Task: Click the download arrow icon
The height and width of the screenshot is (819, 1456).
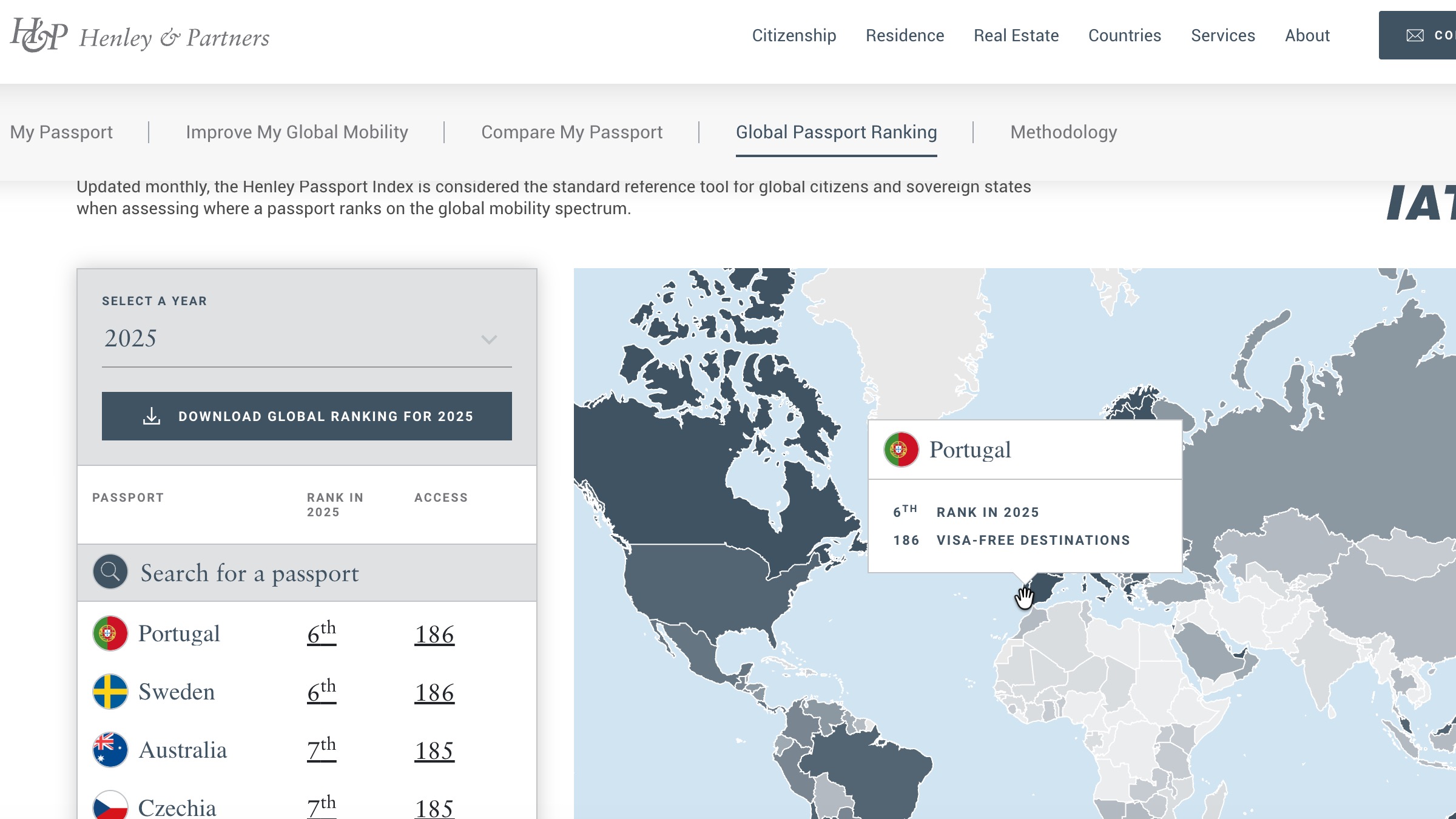Action: [152, 416]
